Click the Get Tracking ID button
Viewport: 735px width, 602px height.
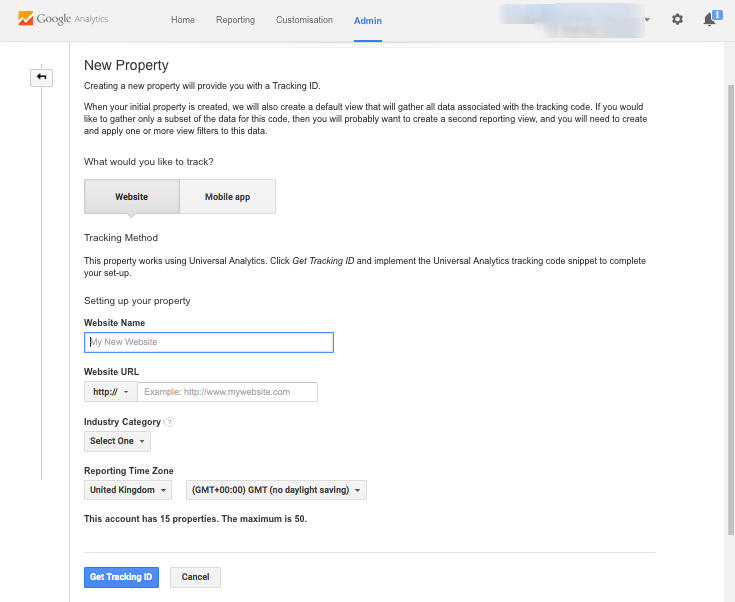(121, 577)
